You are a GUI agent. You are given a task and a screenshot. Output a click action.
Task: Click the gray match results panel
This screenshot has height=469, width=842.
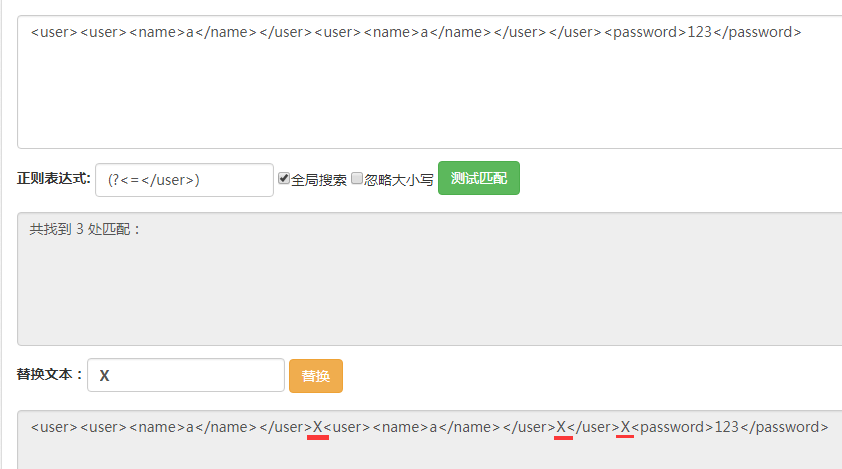click(430, 290)
